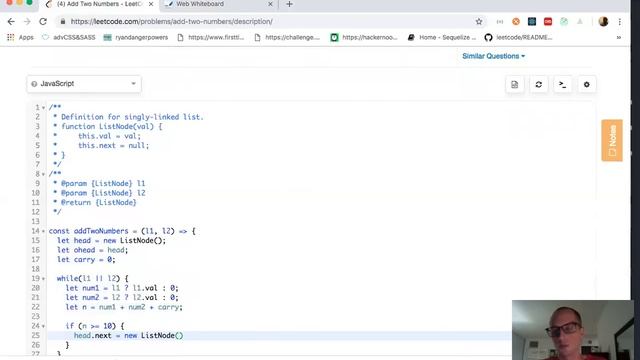Collapse comment block at line 1
This screenshot has width=640, height=360.
coord(43,108)
